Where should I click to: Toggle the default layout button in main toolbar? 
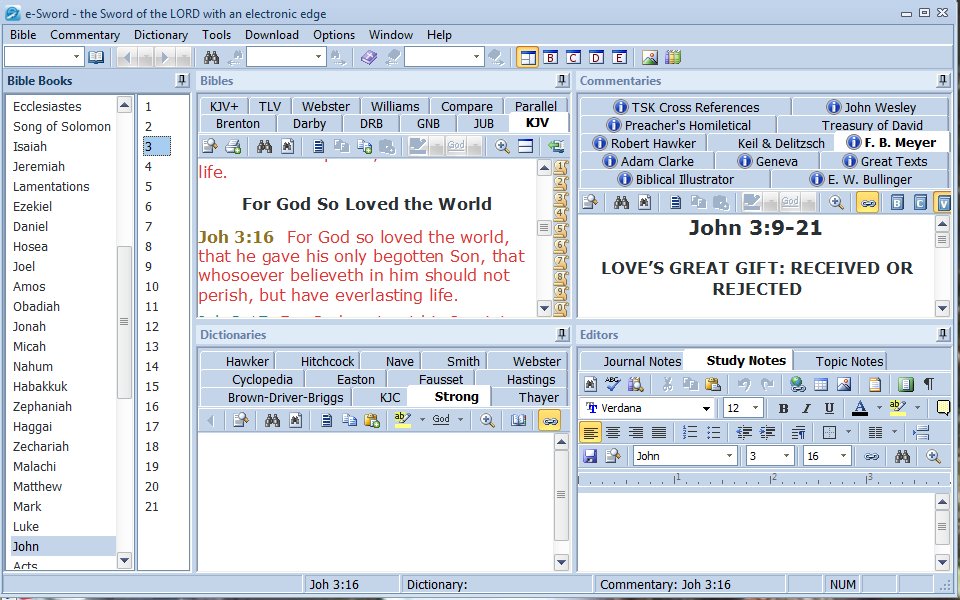pos(527,58)
